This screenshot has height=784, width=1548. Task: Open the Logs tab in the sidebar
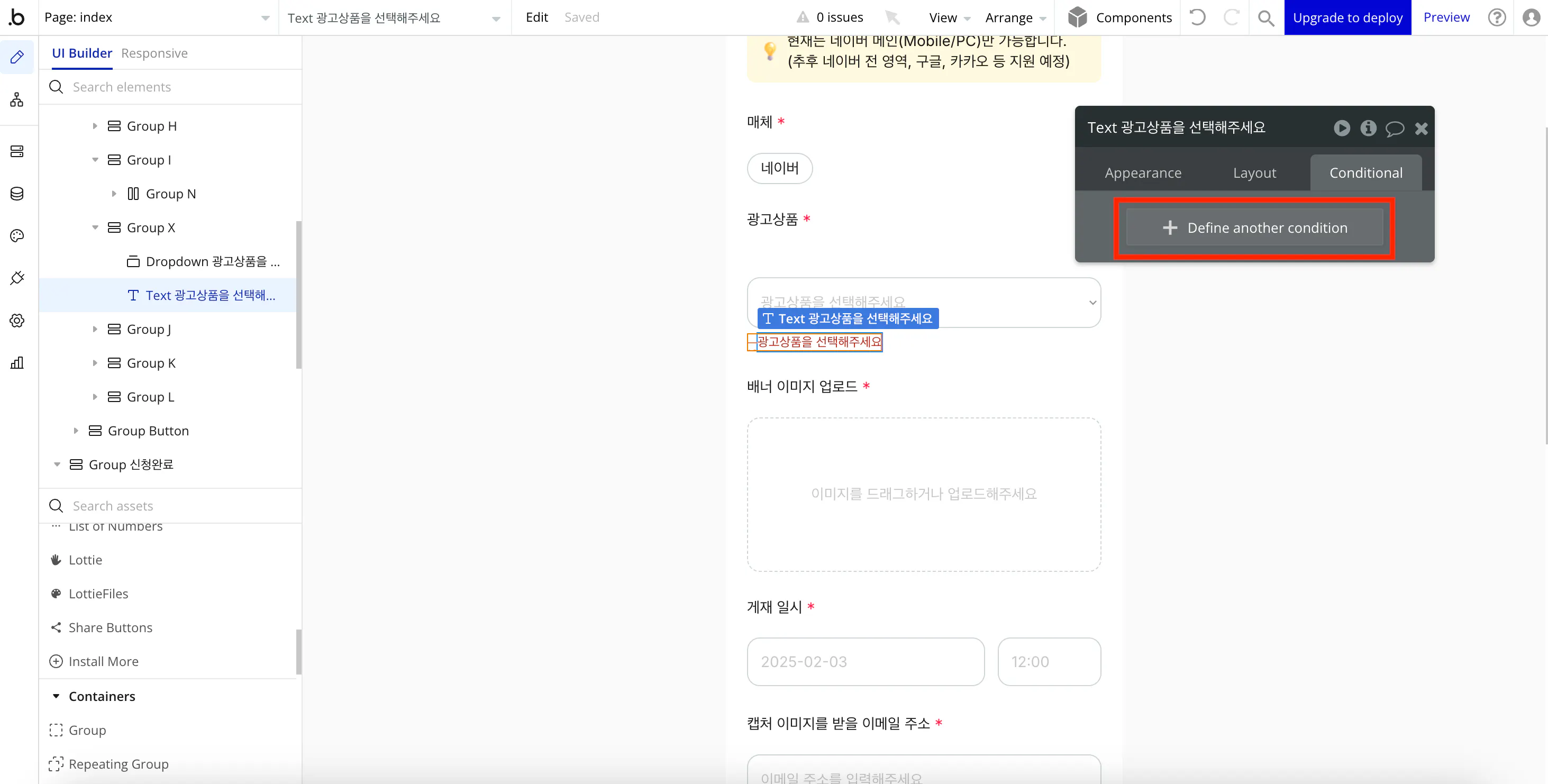(17, 362)
